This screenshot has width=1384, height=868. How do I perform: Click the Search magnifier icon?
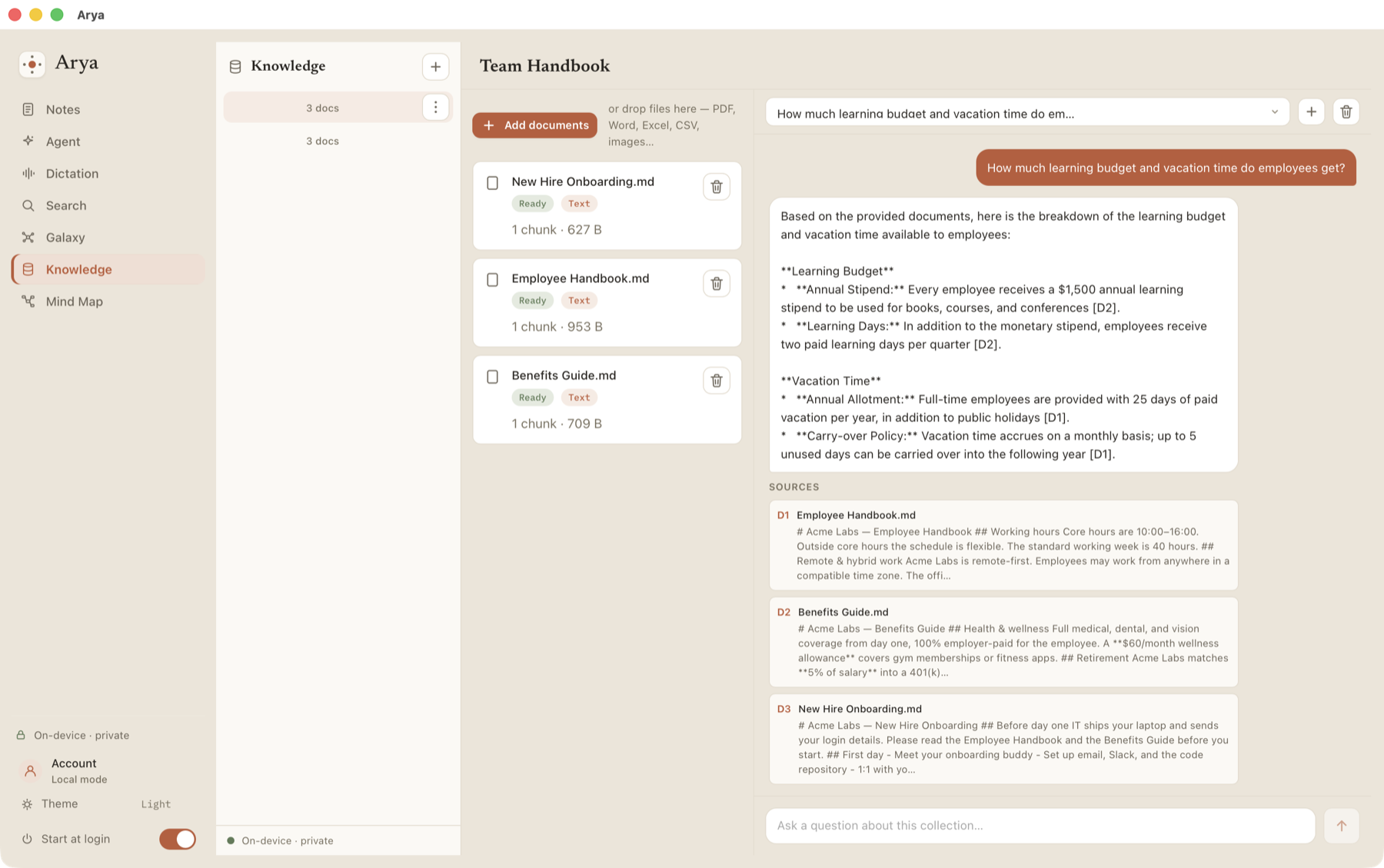pyautogui.click(x=28, y=205)
